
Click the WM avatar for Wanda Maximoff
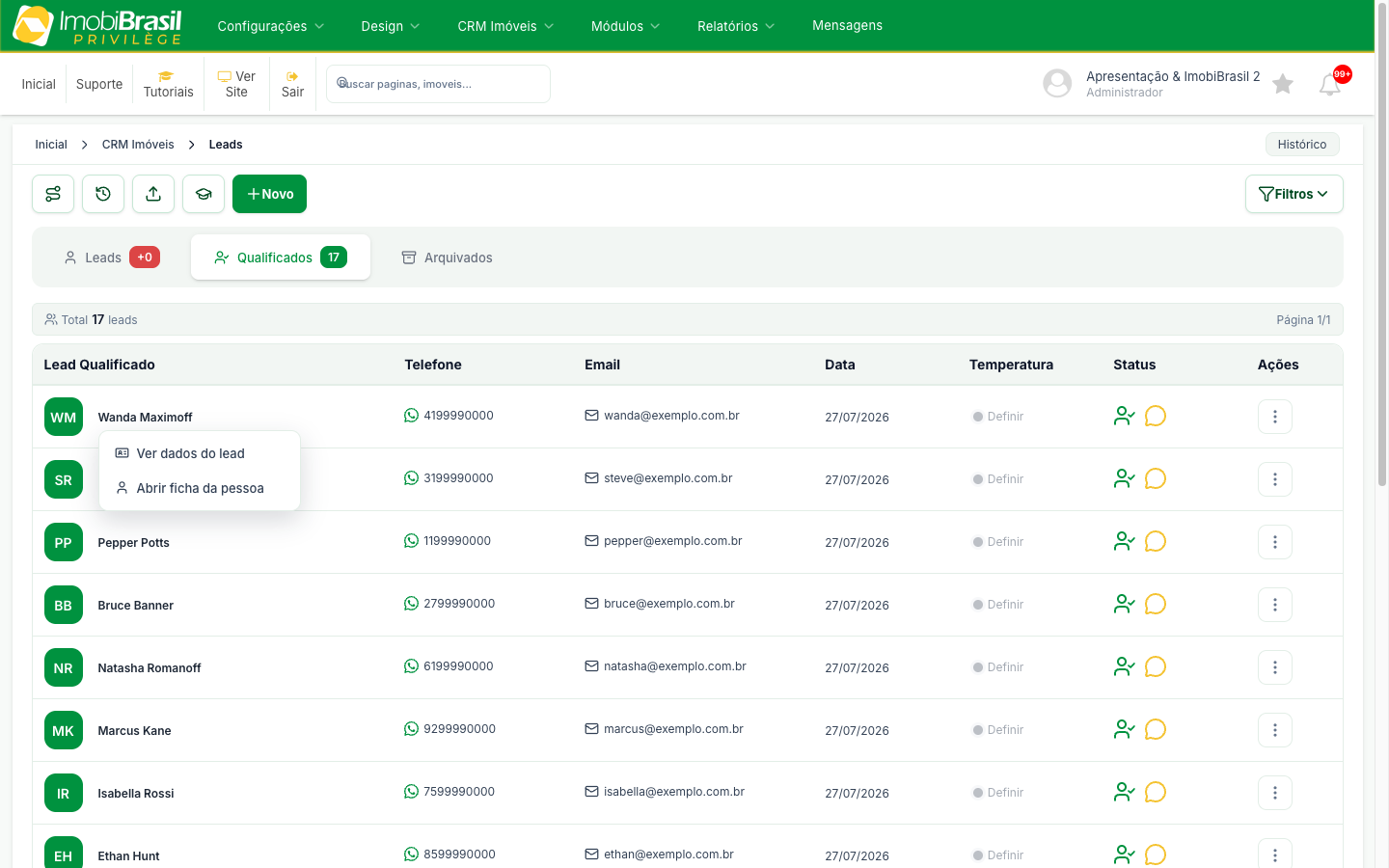click(x=64, y=418)
